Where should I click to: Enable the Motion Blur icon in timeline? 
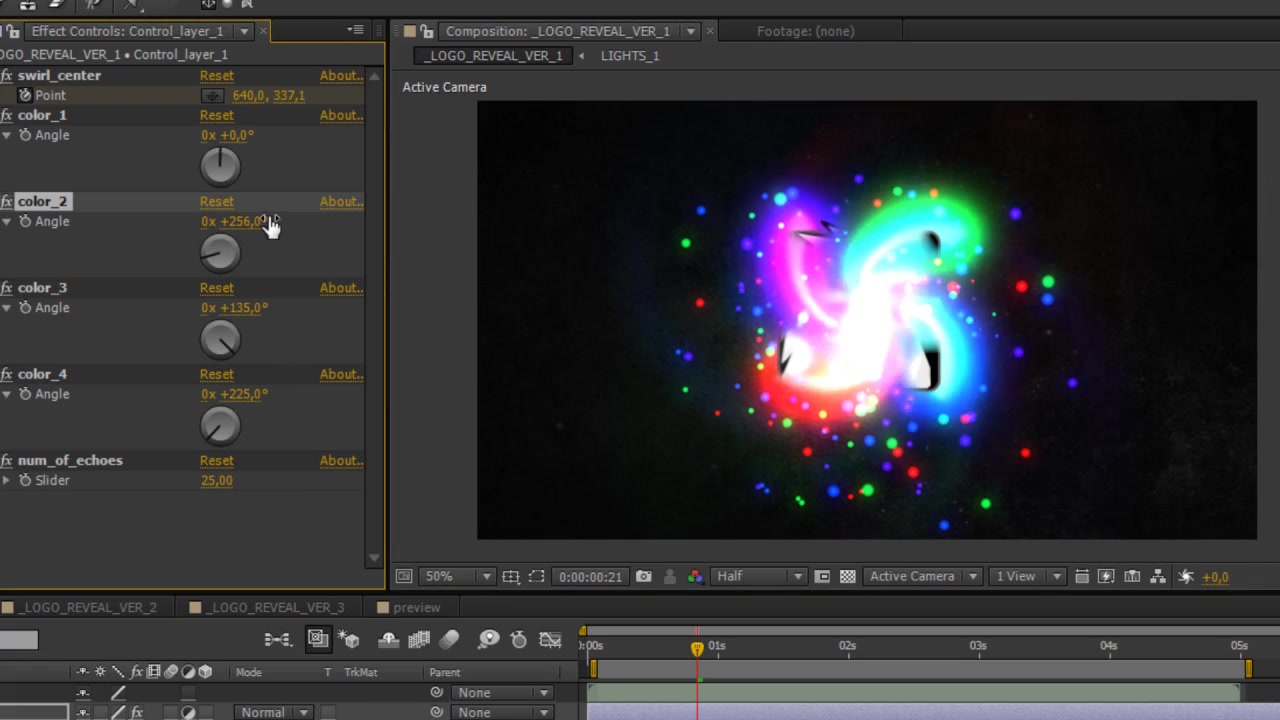(x=449, y=640)
